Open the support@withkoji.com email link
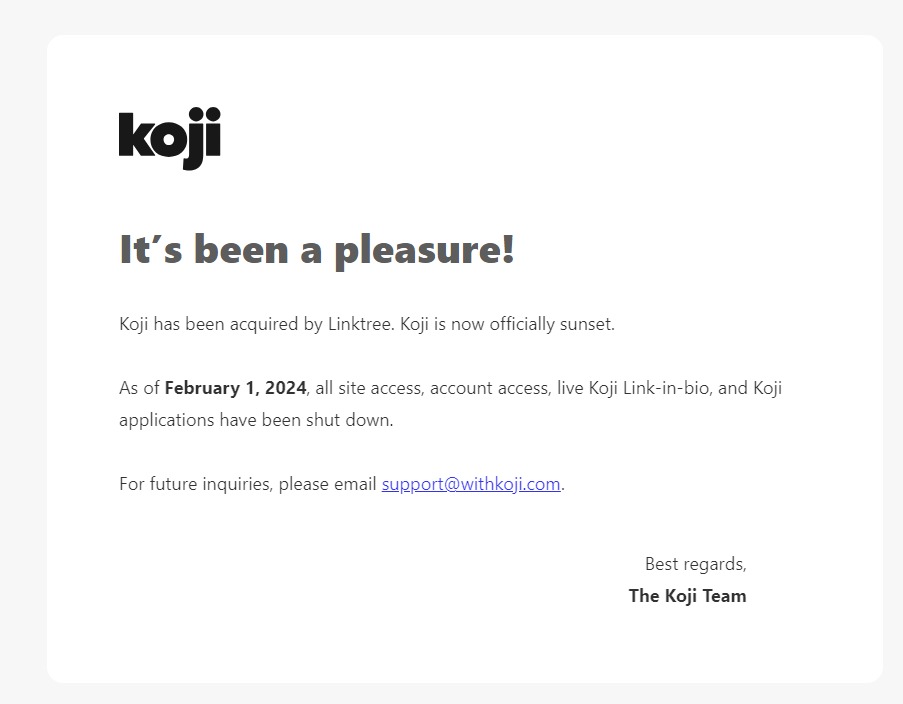The width and height of the screenshot is (903, 704). point(471,484)
